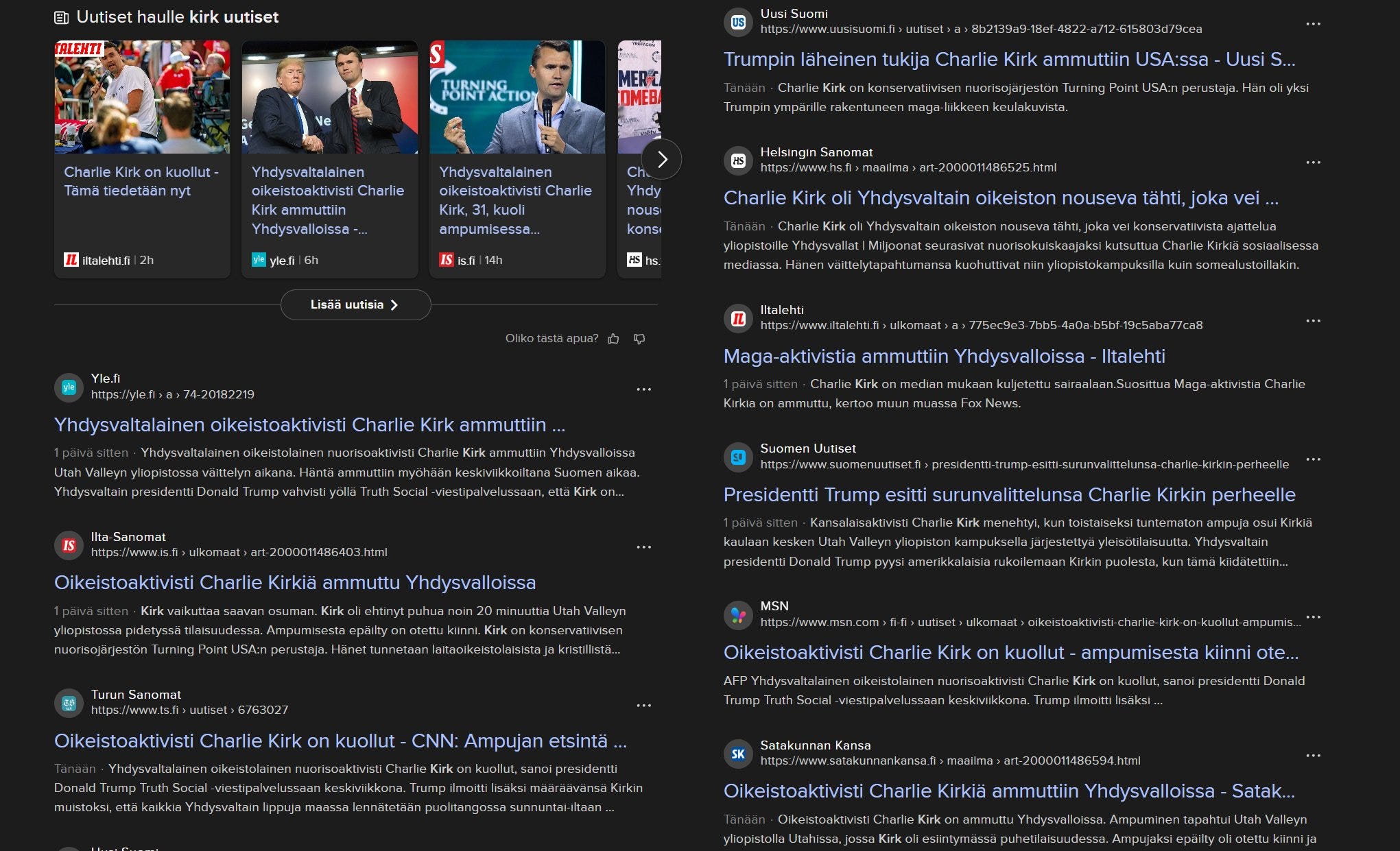
Task: Open the Presidentti Trump esitti surunvalittelunsa link
Action: point(1009,494)
